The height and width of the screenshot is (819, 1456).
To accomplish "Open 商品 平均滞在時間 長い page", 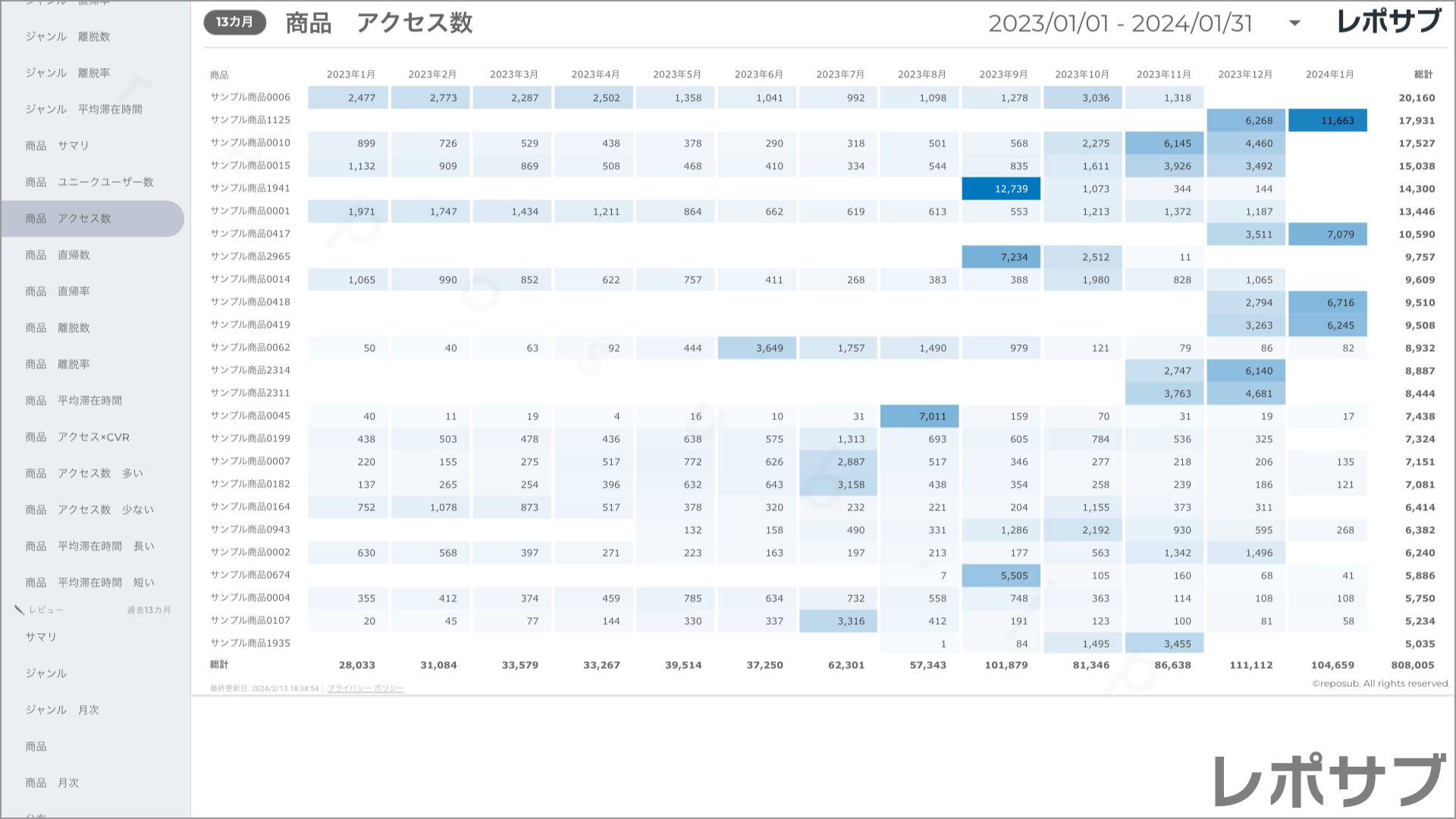I will (x=89, y=546).
